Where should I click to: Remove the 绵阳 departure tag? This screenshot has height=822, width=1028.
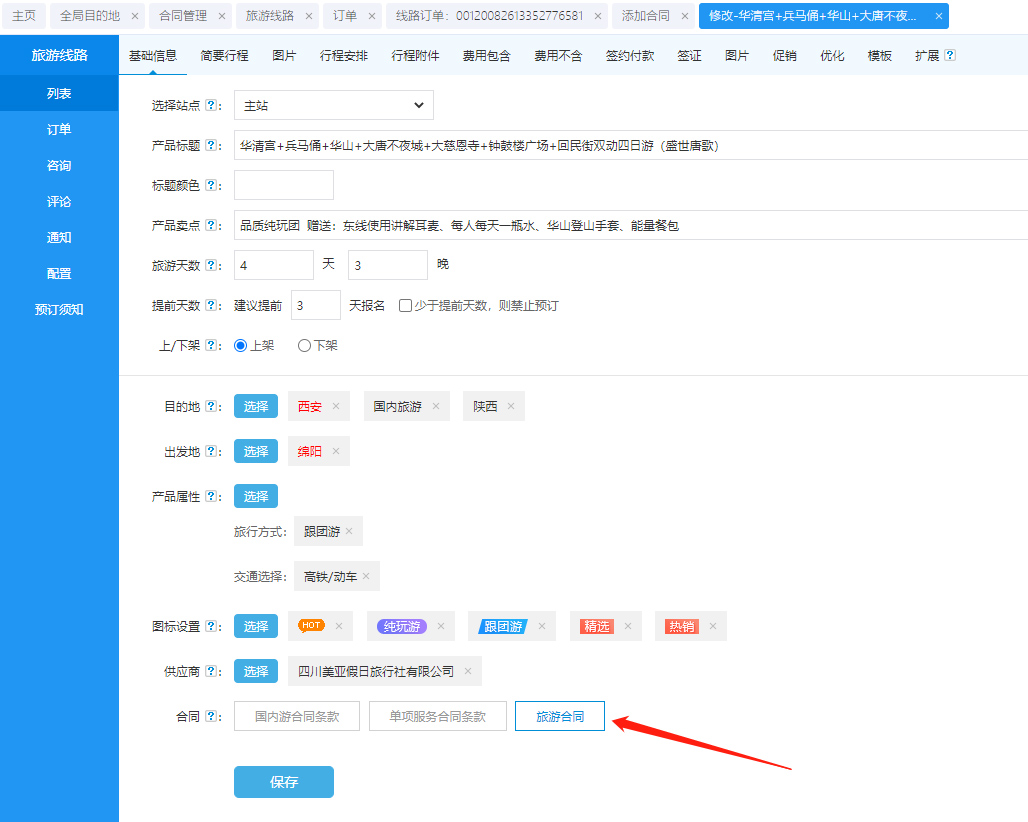(336, 451)
